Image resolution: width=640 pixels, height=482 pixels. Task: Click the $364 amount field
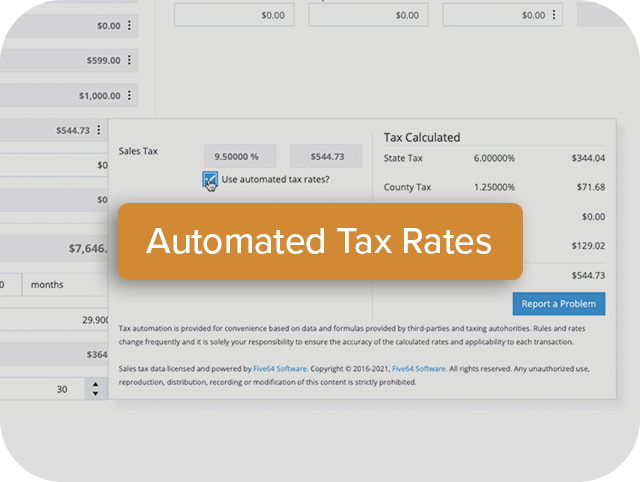pyautogui.click(x=55, y=354)
